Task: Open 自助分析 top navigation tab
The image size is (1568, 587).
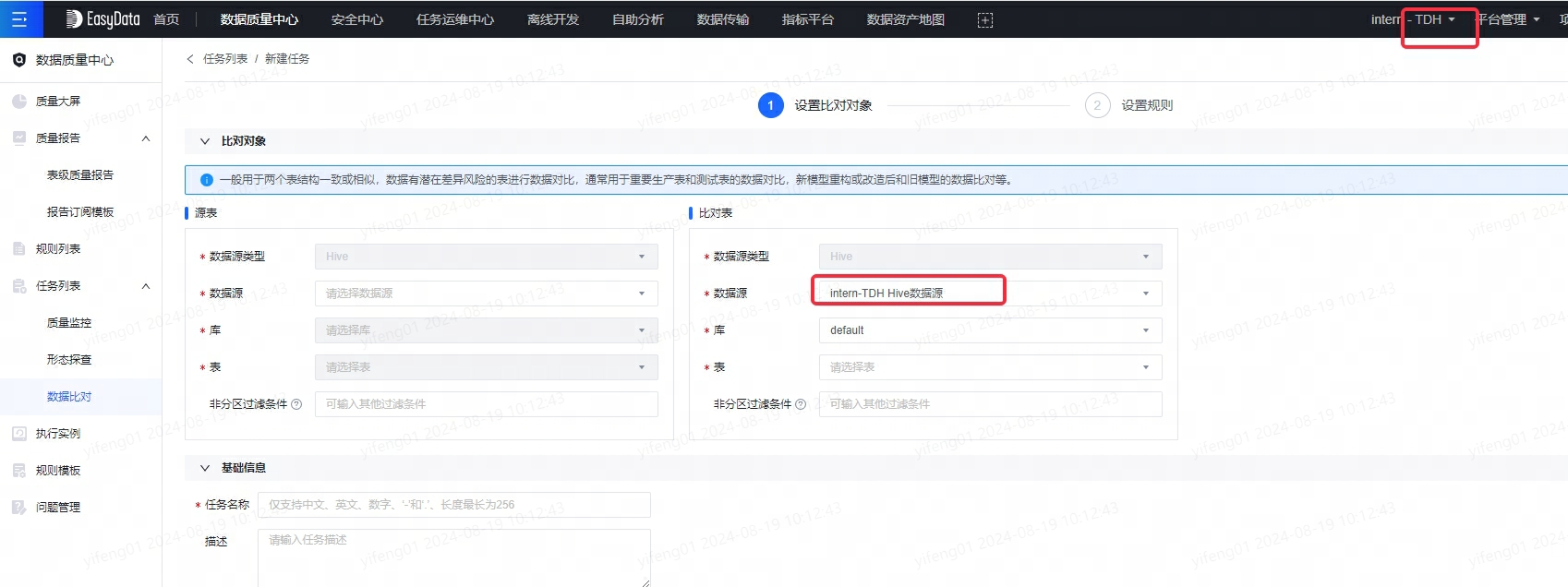Action: pos(638,19)
